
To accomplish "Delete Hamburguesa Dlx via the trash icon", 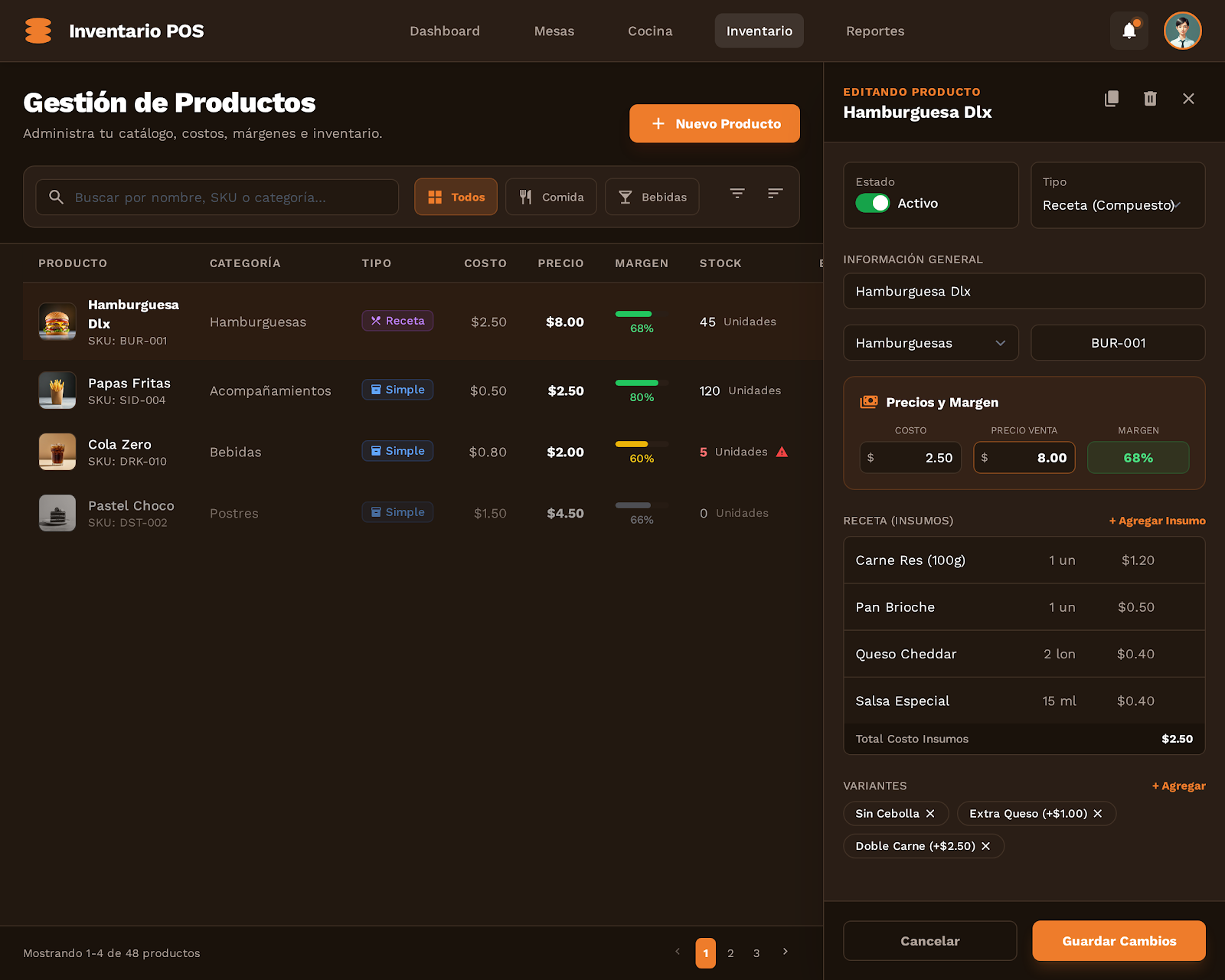I will [1149, 98].
